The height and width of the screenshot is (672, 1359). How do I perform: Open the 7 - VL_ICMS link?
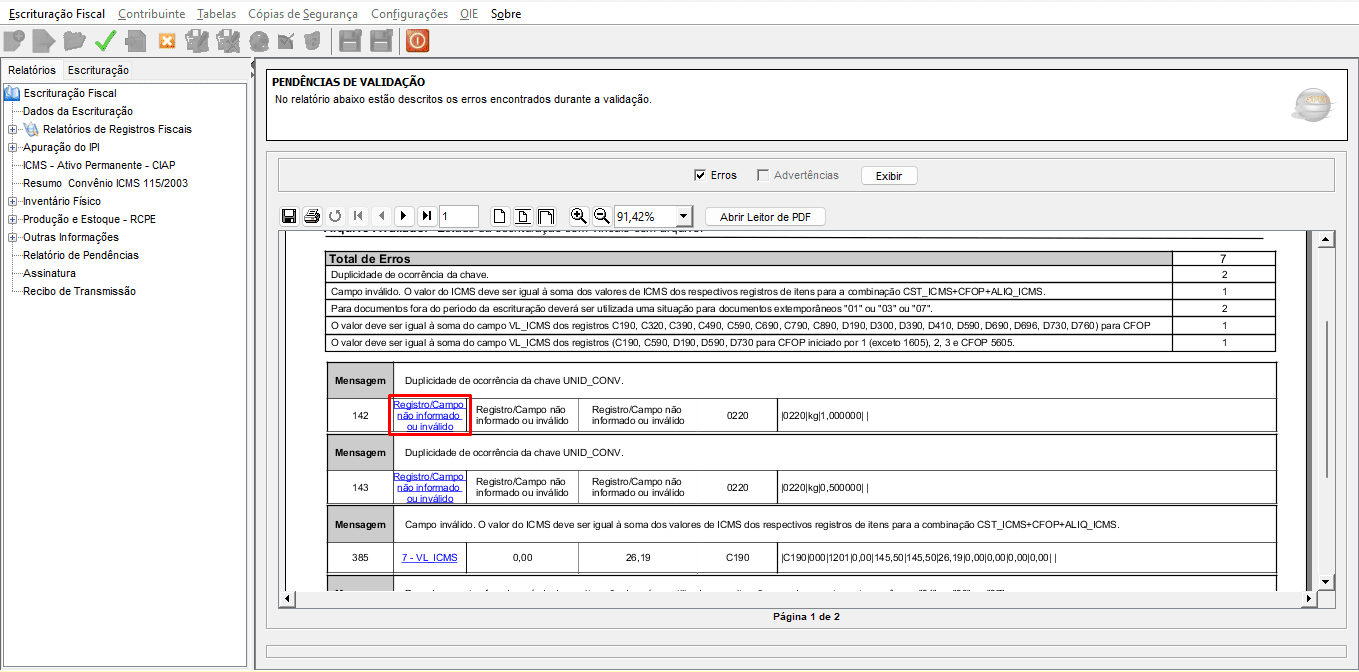click(429, 557)
